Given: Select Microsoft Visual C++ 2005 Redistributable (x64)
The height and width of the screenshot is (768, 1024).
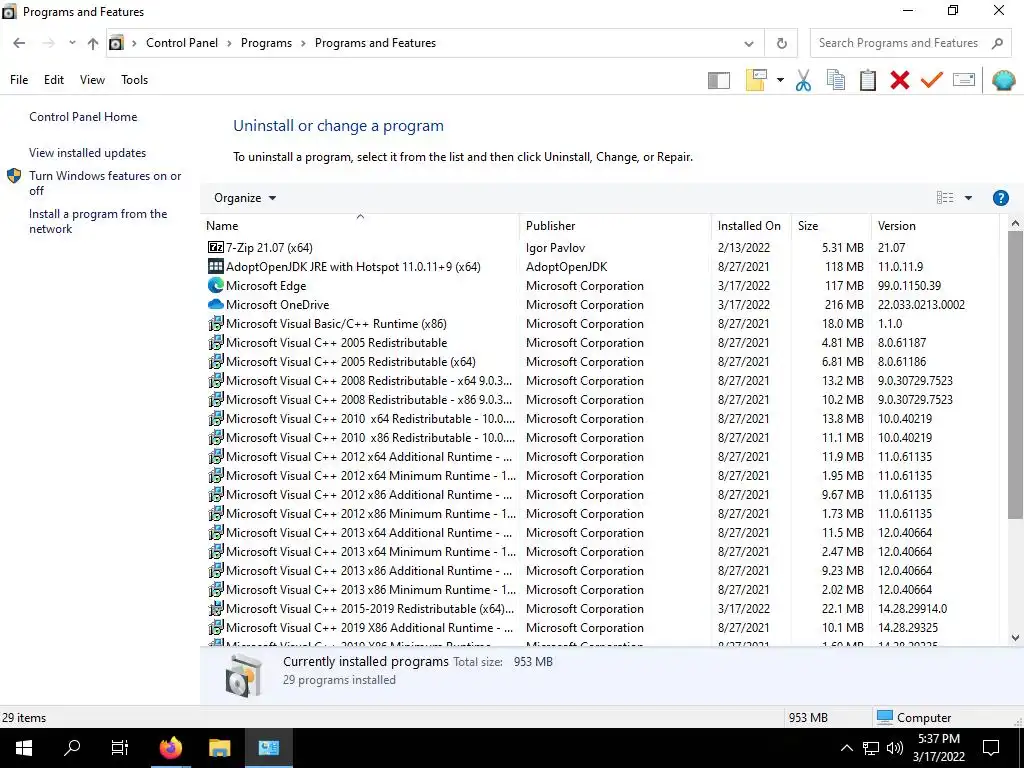Looking at the screenshot, I should [x=601, y=361].
